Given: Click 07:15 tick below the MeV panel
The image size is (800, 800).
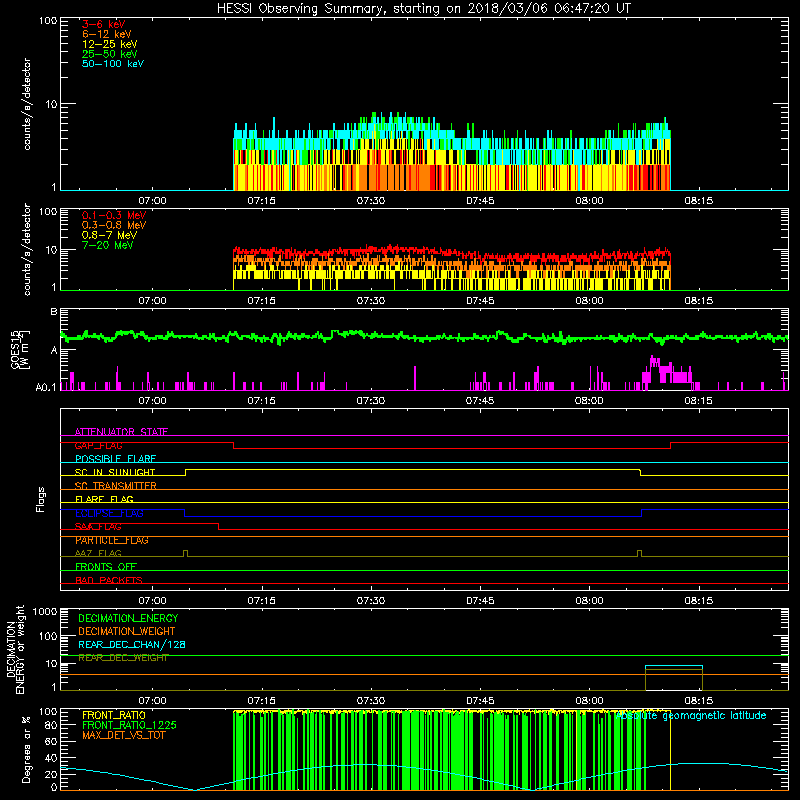Looking at the screenshot, I should (261, 301).
